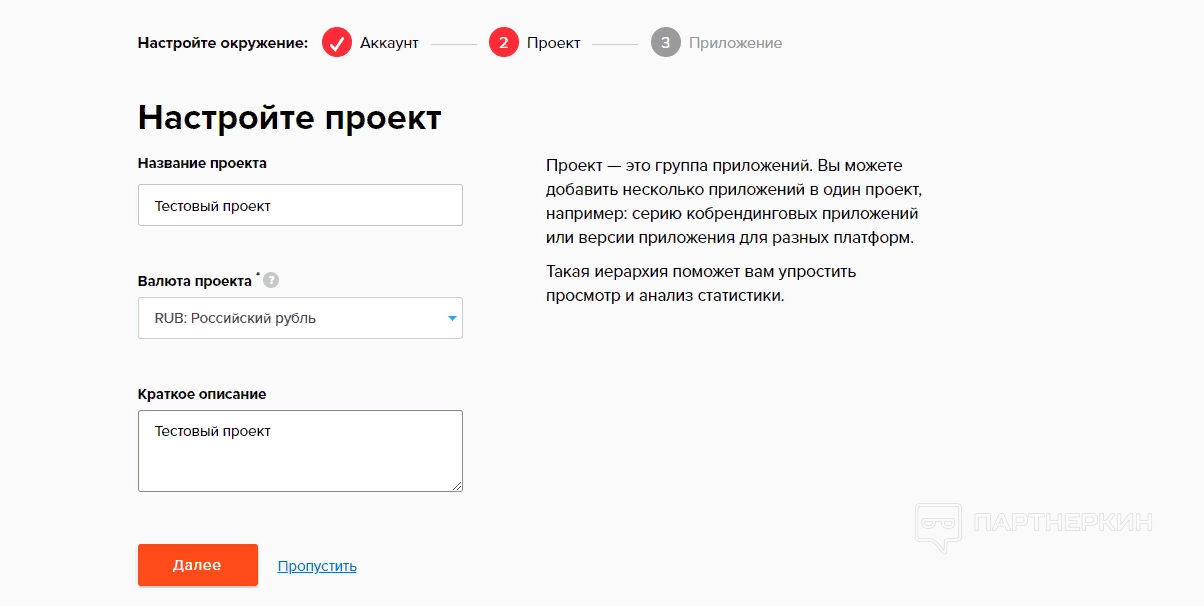Grab the description textarea resize handle
Image resolution: width=1204 pixels, height=606 pixels.
(457, 485)
